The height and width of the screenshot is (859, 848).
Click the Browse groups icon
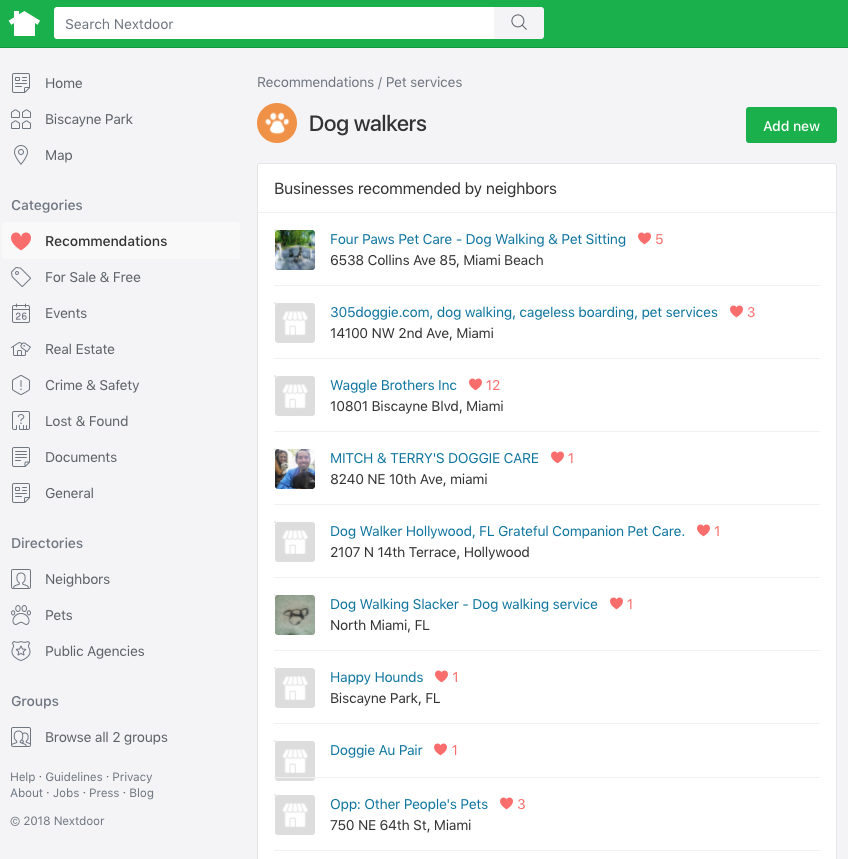point(21,737)
